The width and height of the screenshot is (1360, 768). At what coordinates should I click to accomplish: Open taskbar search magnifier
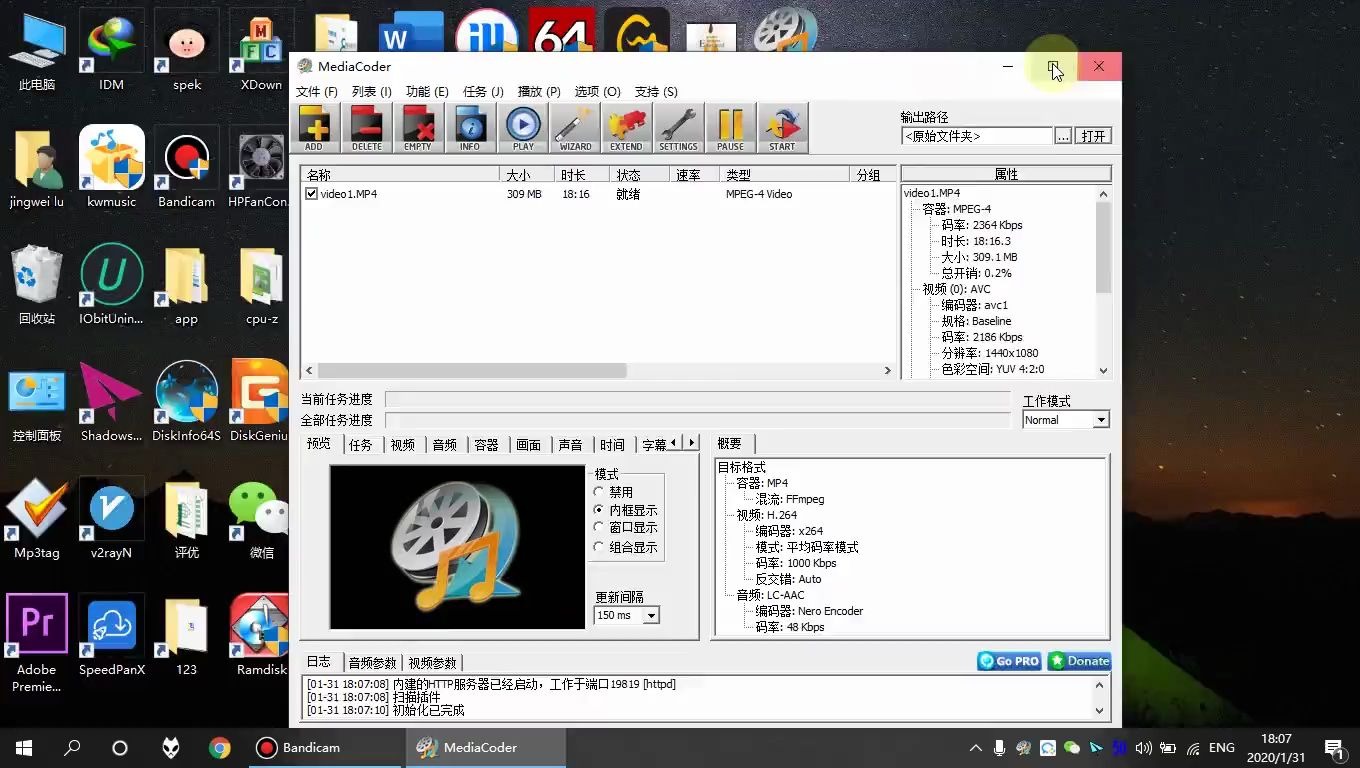72,748
